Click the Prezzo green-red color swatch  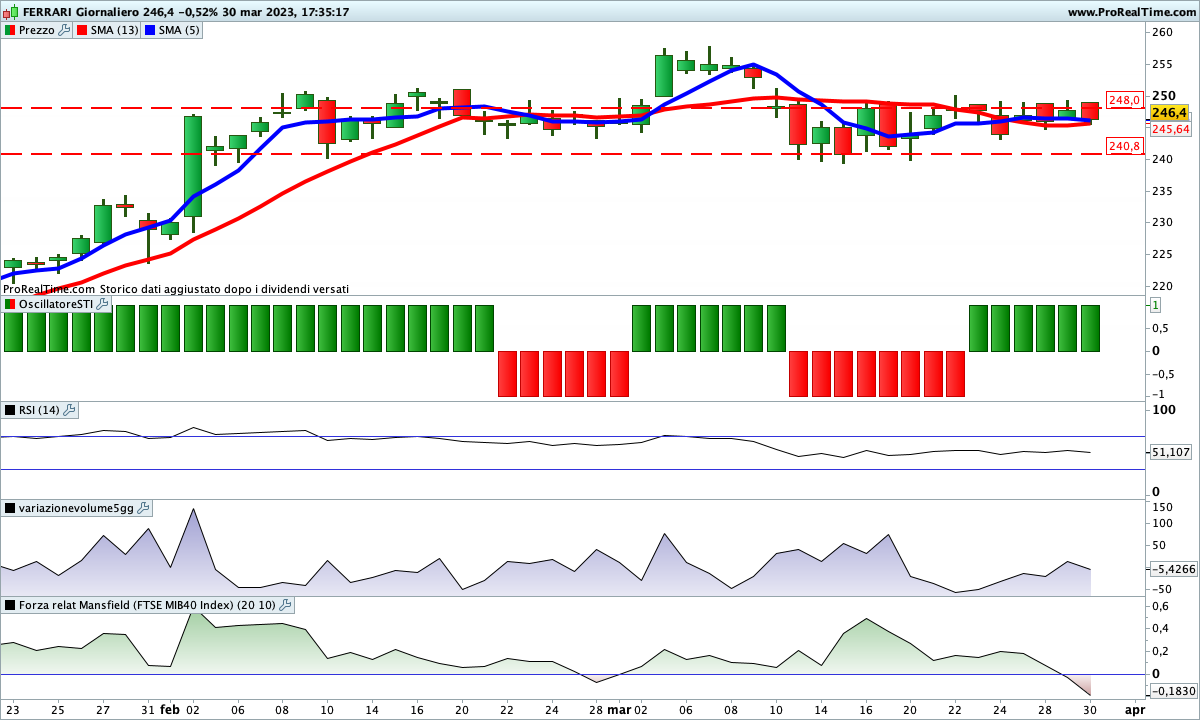(x=10, y=31)
